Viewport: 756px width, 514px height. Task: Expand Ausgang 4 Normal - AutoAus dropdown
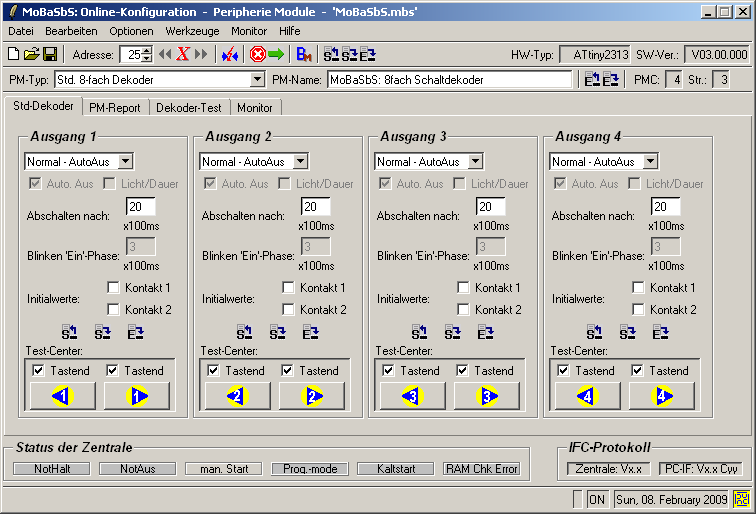tap(651, 162)
